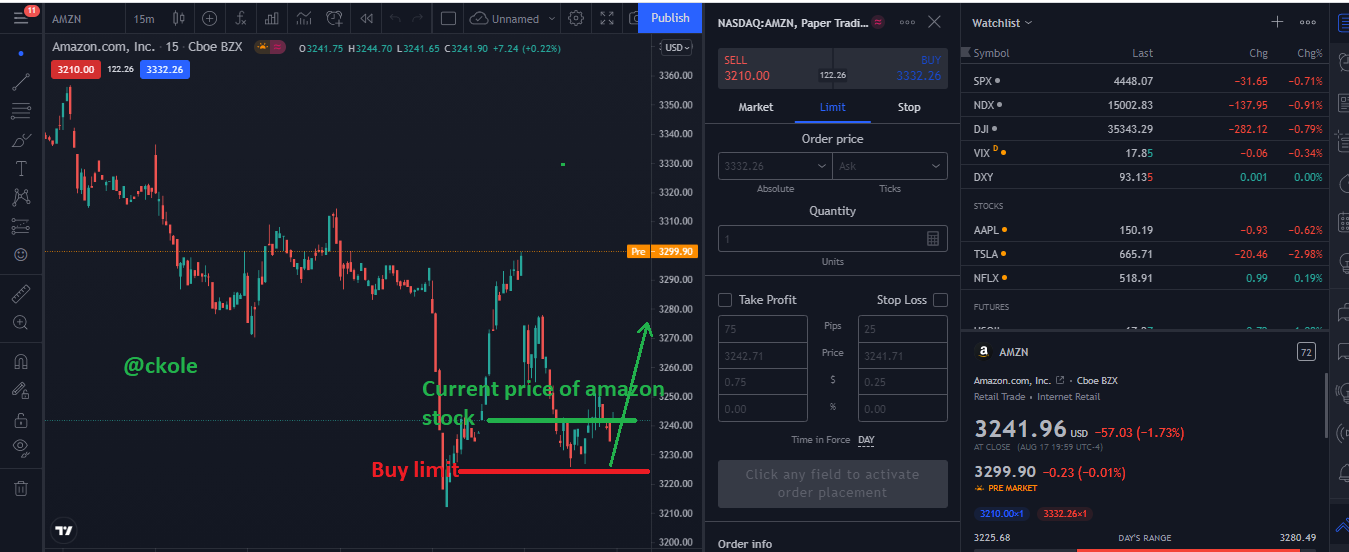This screenshot has height=552, width=1349.
Task: Switch to the Stop order tab
Action: pyautogui.click(x=909, y=107)
